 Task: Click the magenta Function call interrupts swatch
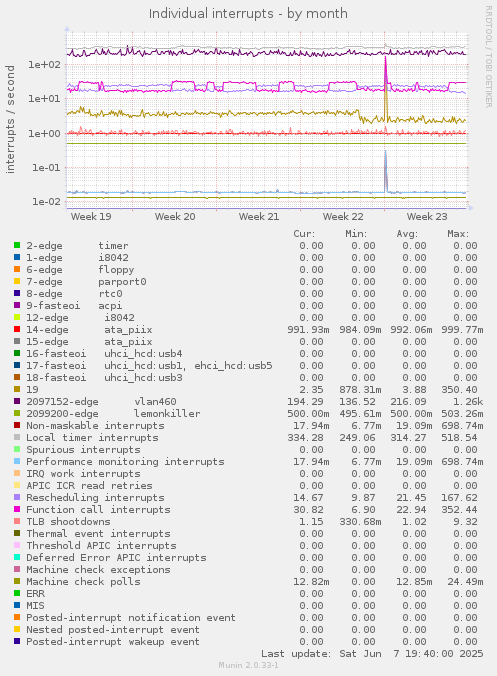pos(17,510)
